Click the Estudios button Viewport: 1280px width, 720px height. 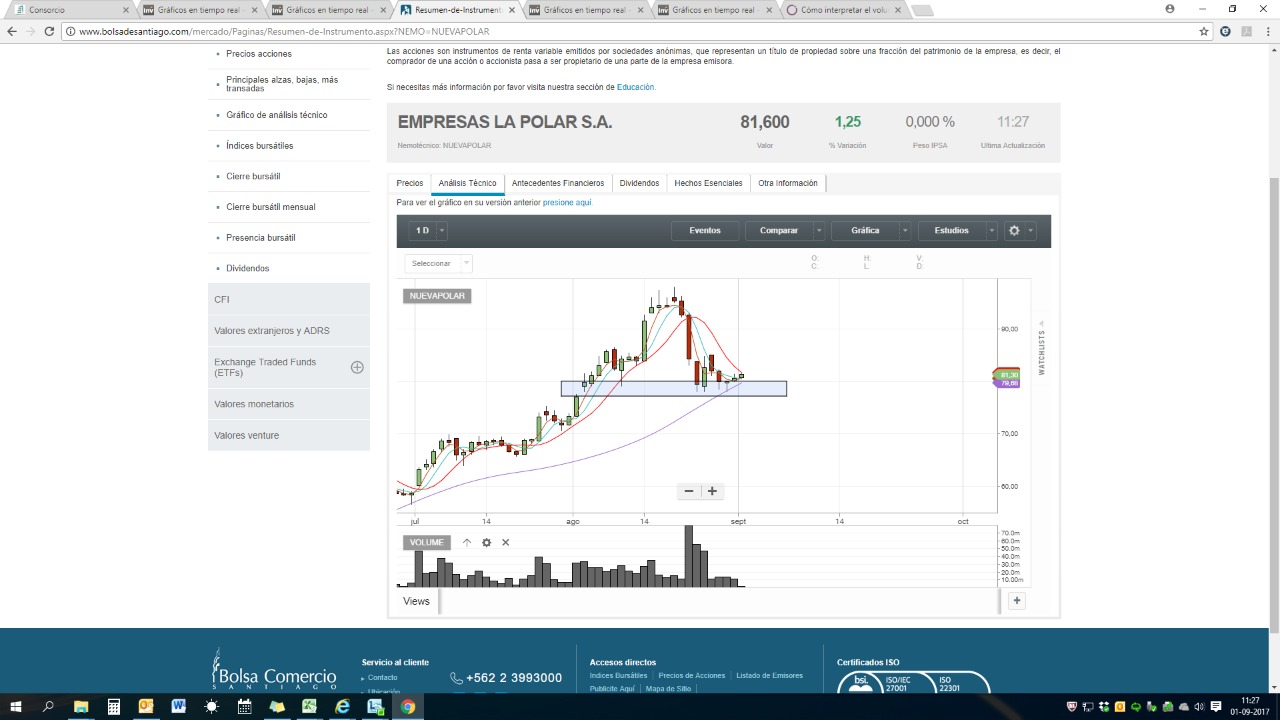coord(952,231)
